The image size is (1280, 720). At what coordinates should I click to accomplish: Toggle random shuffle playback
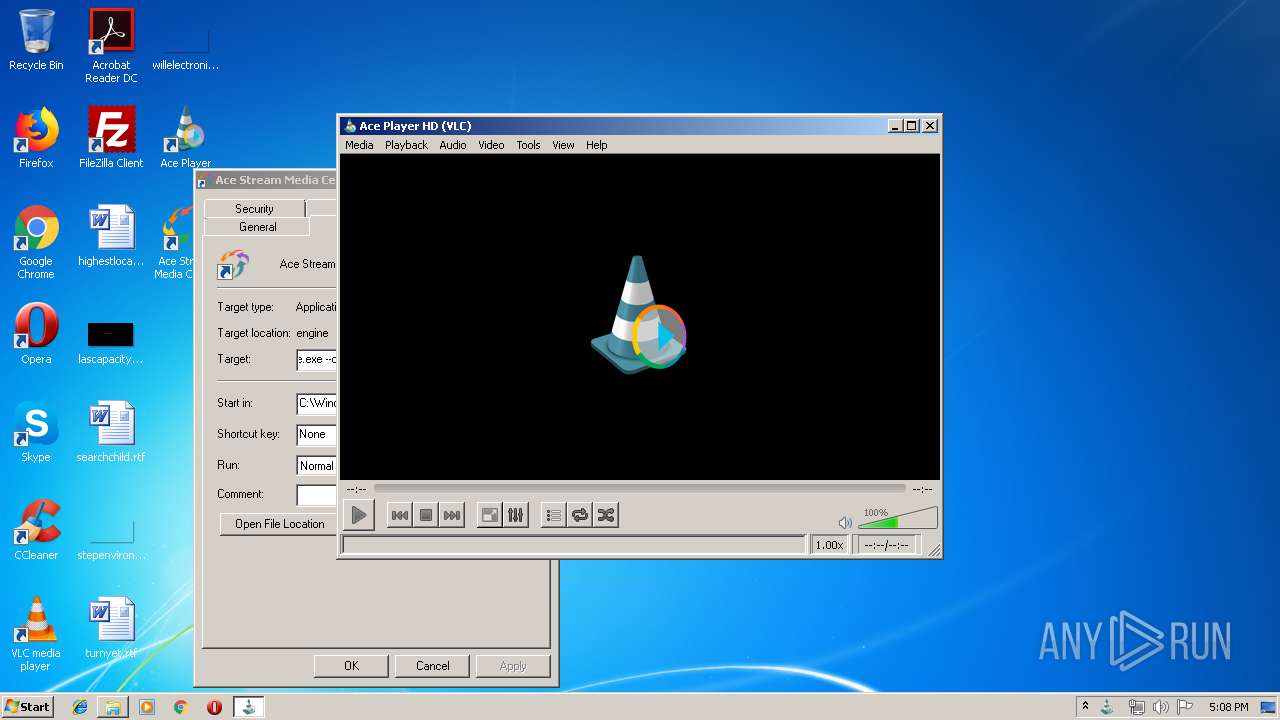point(606,515)
